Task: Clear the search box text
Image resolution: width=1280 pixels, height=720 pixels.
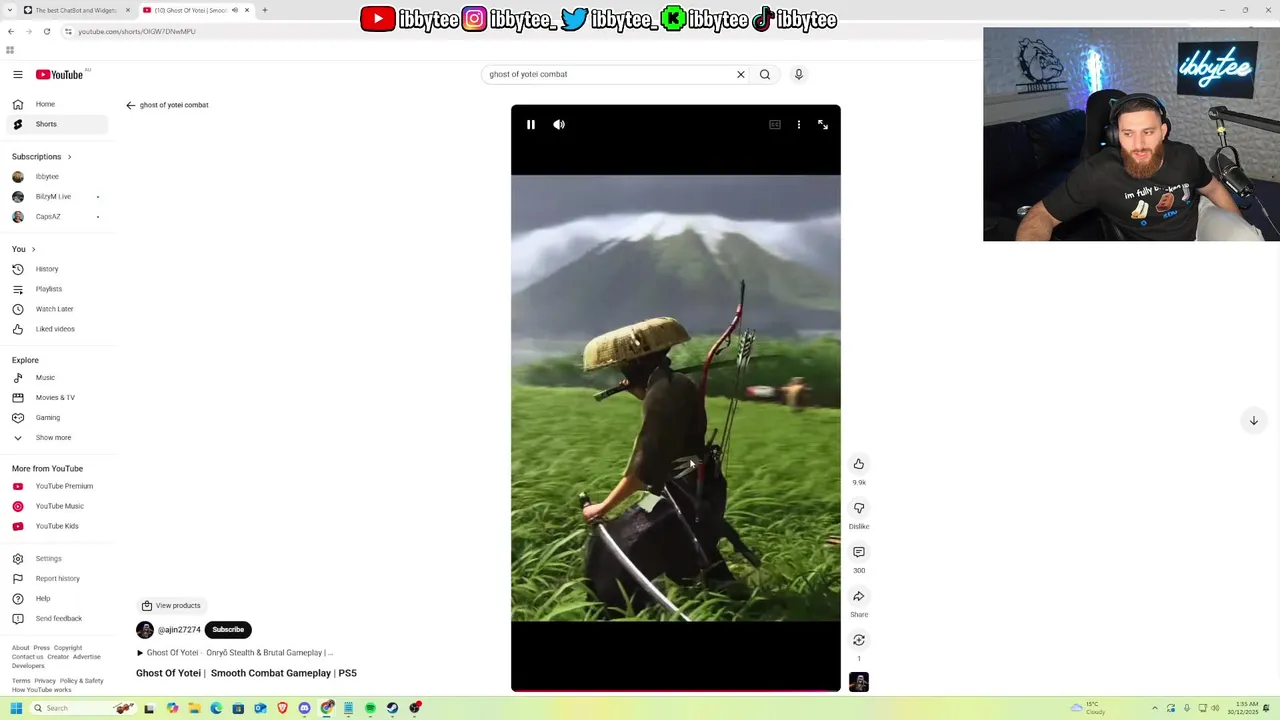Action: point(741,74)
